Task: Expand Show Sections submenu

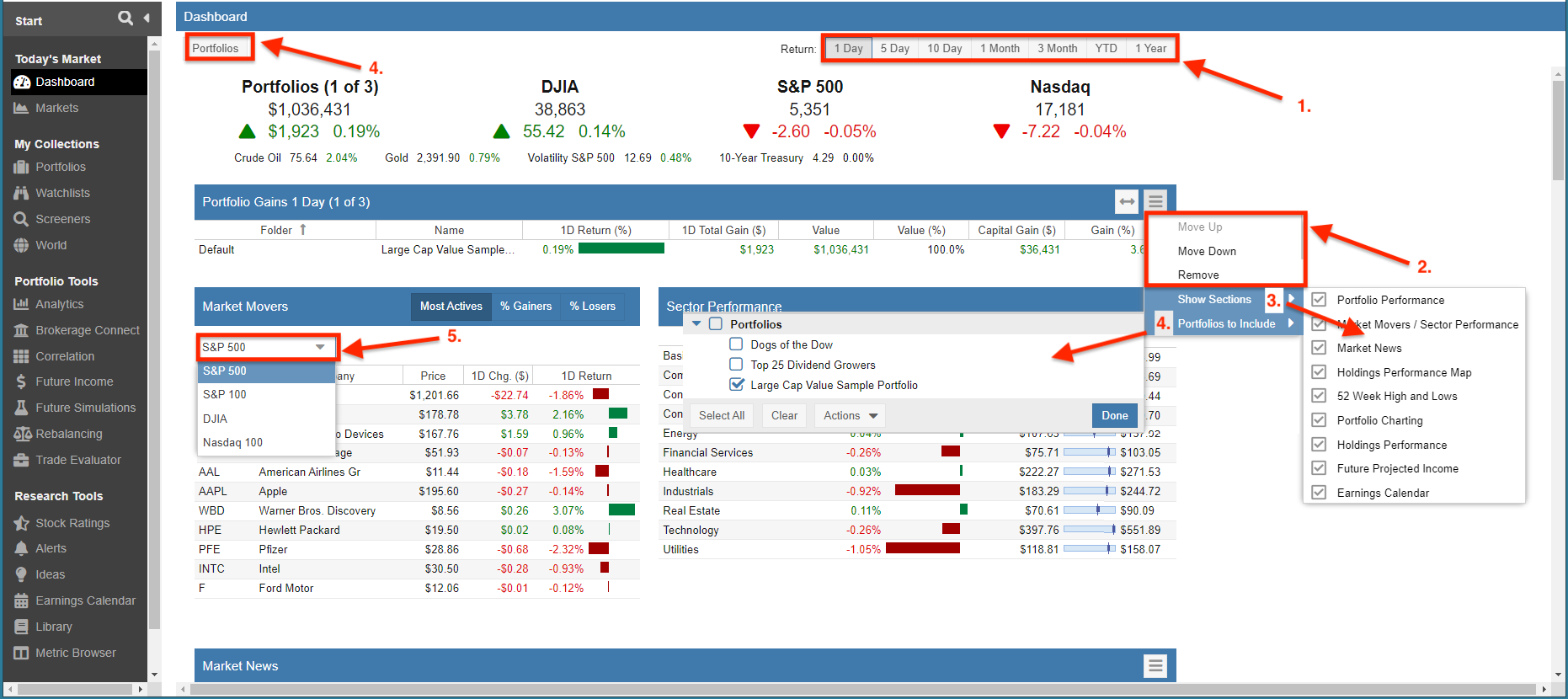Action: point(1224,299)
